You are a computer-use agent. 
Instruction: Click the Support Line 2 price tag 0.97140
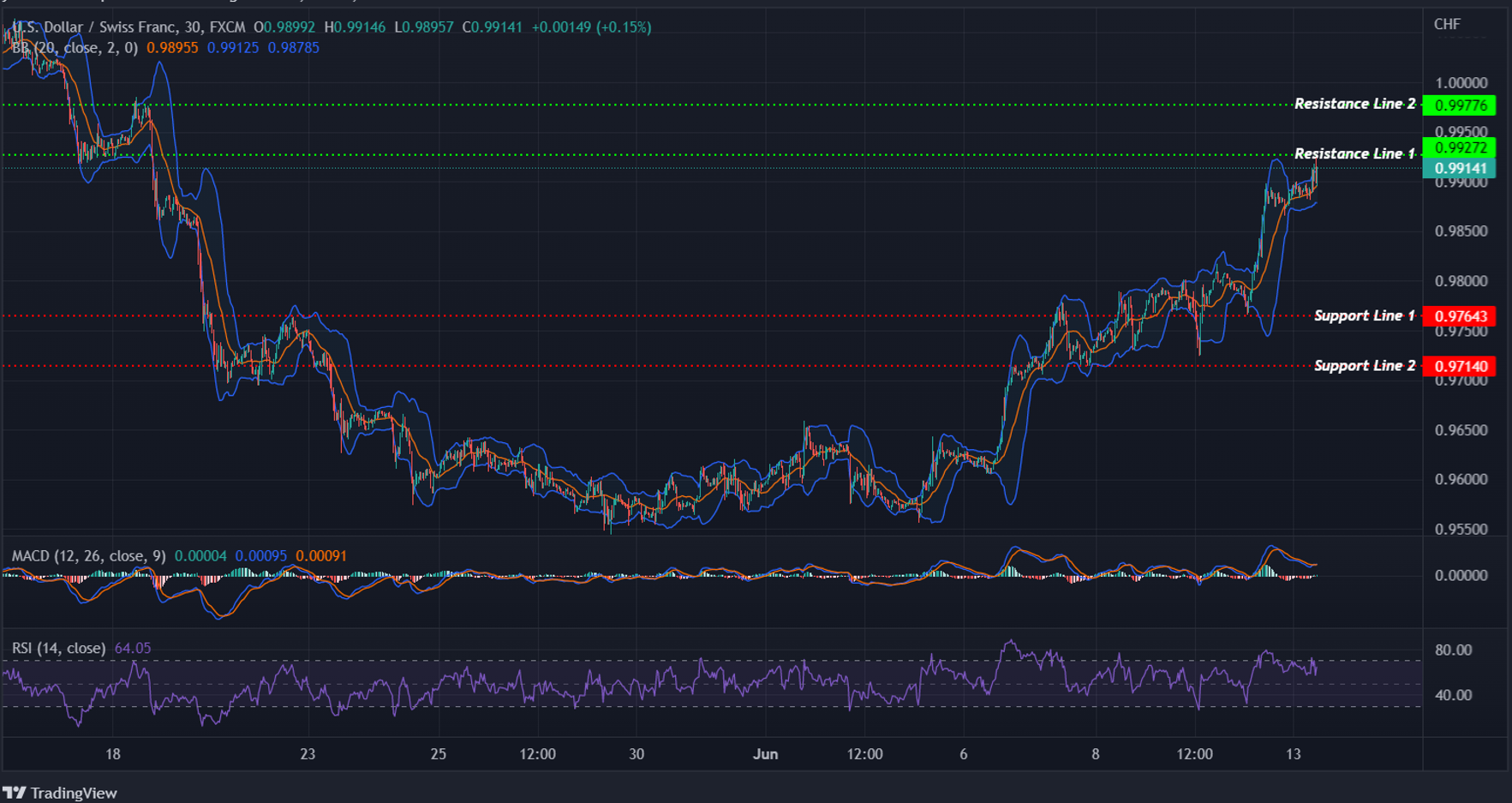pos(1463,365)
